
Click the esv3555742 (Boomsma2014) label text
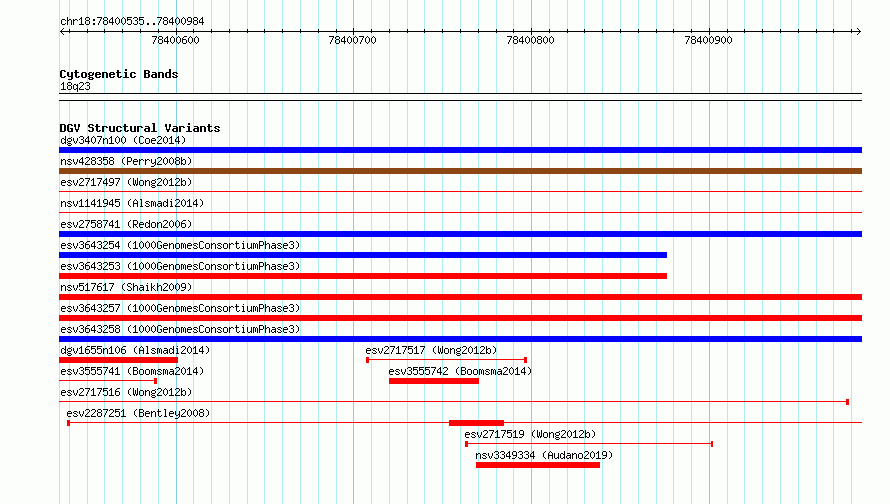[x=460, y=371]
